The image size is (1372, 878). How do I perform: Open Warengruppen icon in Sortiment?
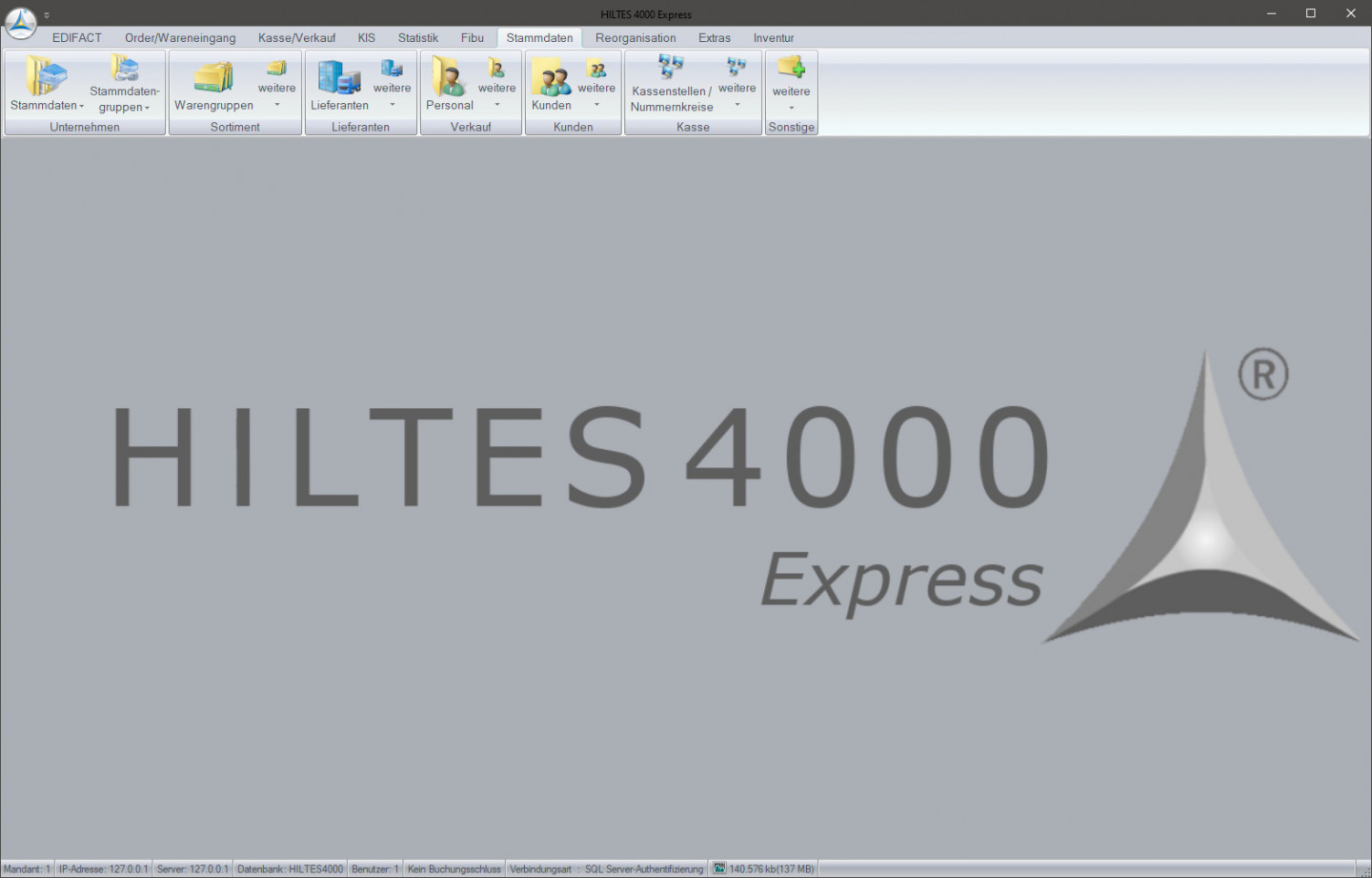coord(213,76)
